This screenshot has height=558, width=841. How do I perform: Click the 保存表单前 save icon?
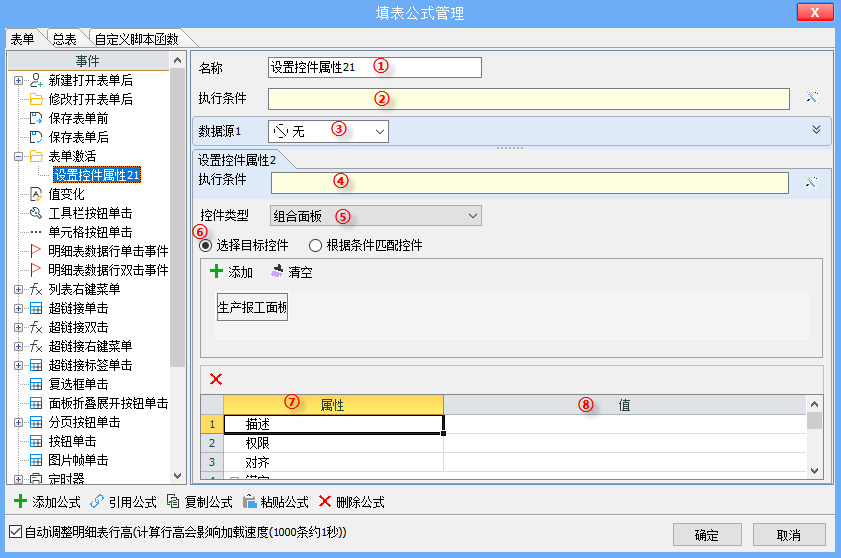(36, 118)
